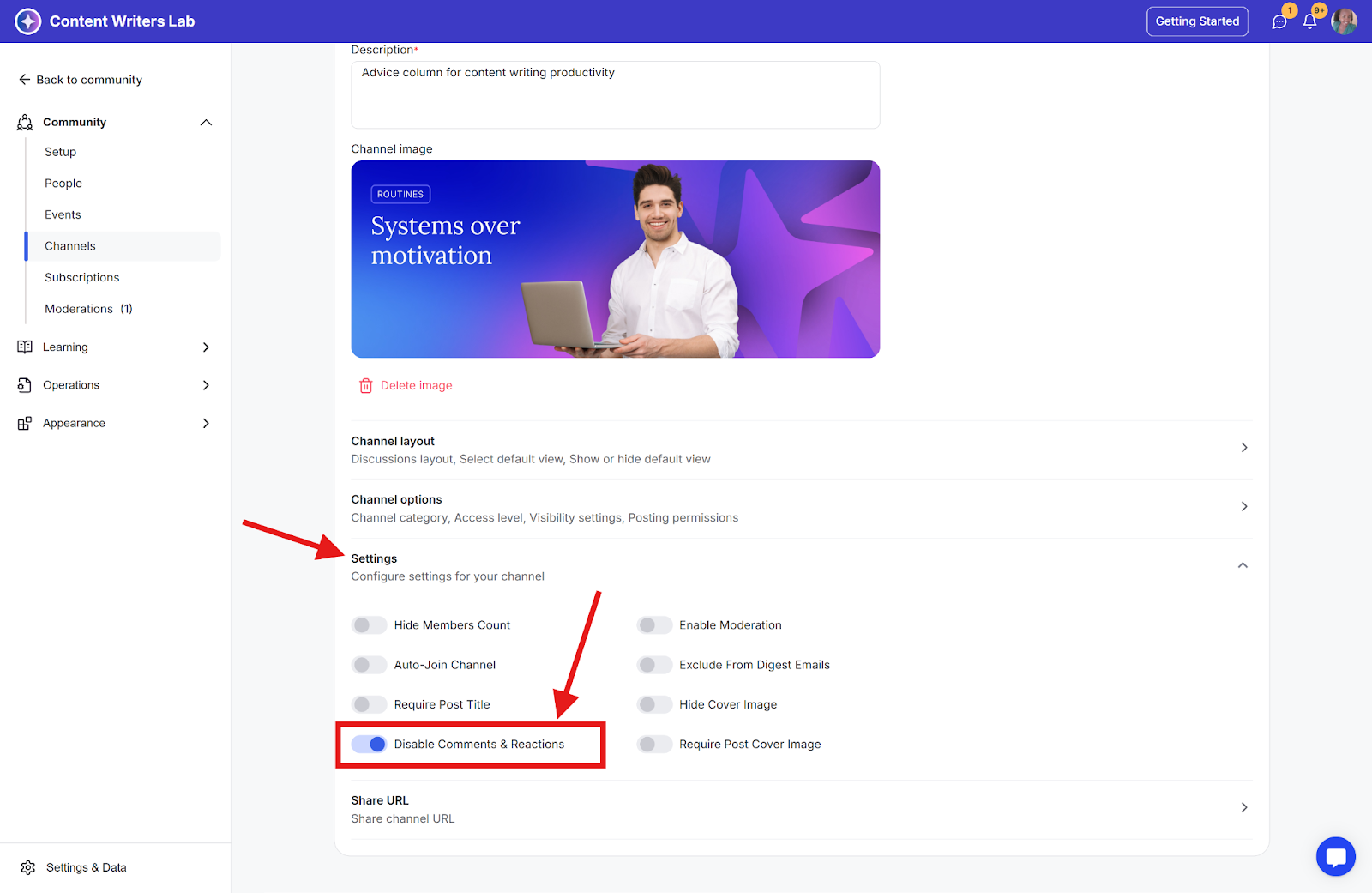
Task: Click the Content Writers Lab title
Action: coord(122,21)
